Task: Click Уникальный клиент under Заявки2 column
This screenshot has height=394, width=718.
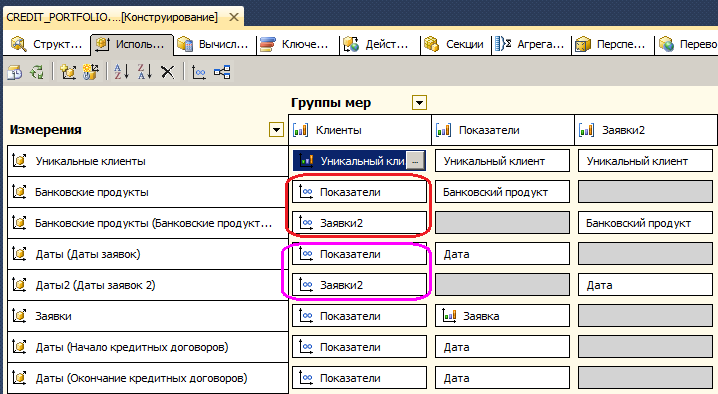Action: click(645, 161)
